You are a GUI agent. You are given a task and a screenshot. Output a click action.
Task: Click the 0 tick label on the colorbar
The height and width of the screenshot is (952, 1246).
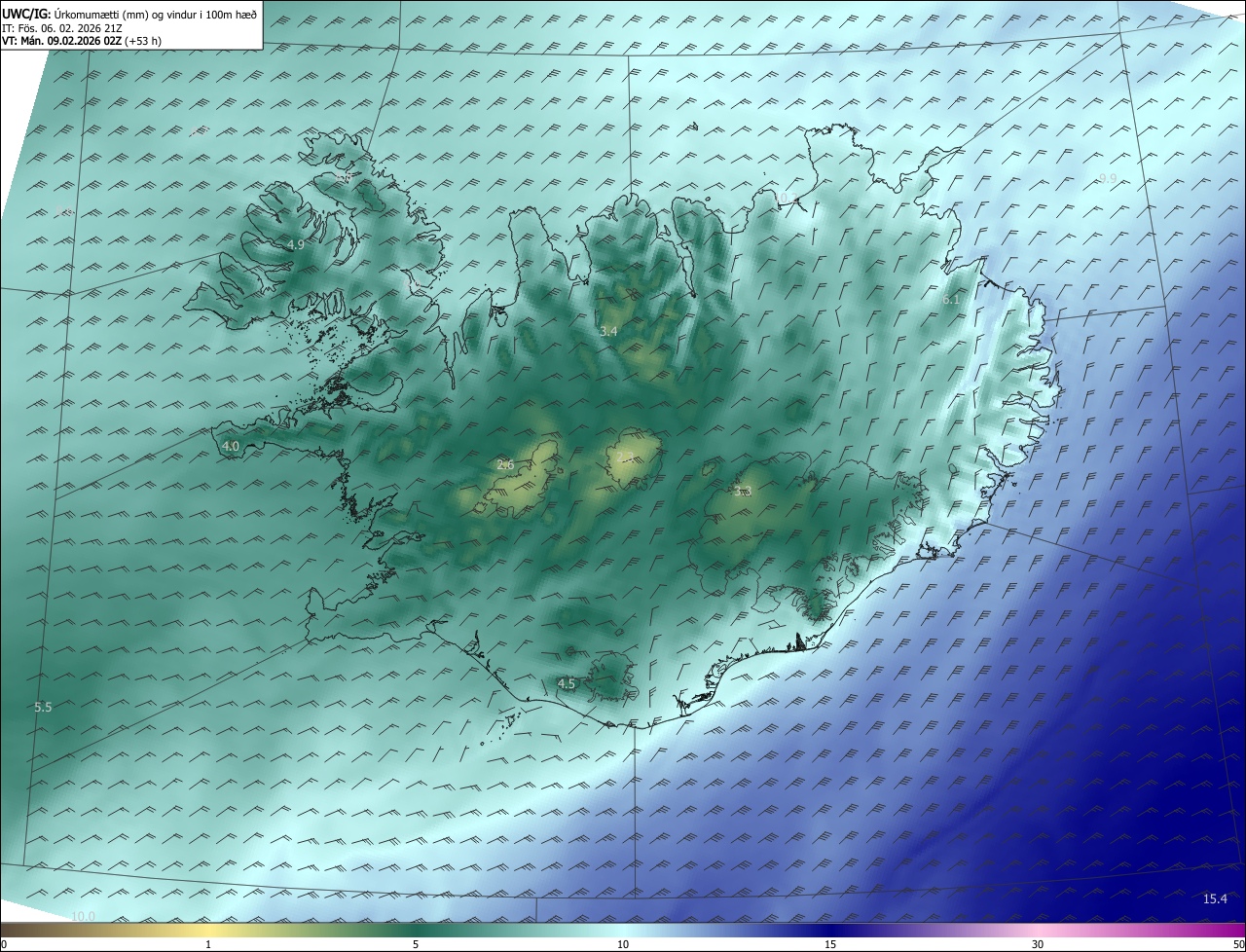[x=4, y=944]
